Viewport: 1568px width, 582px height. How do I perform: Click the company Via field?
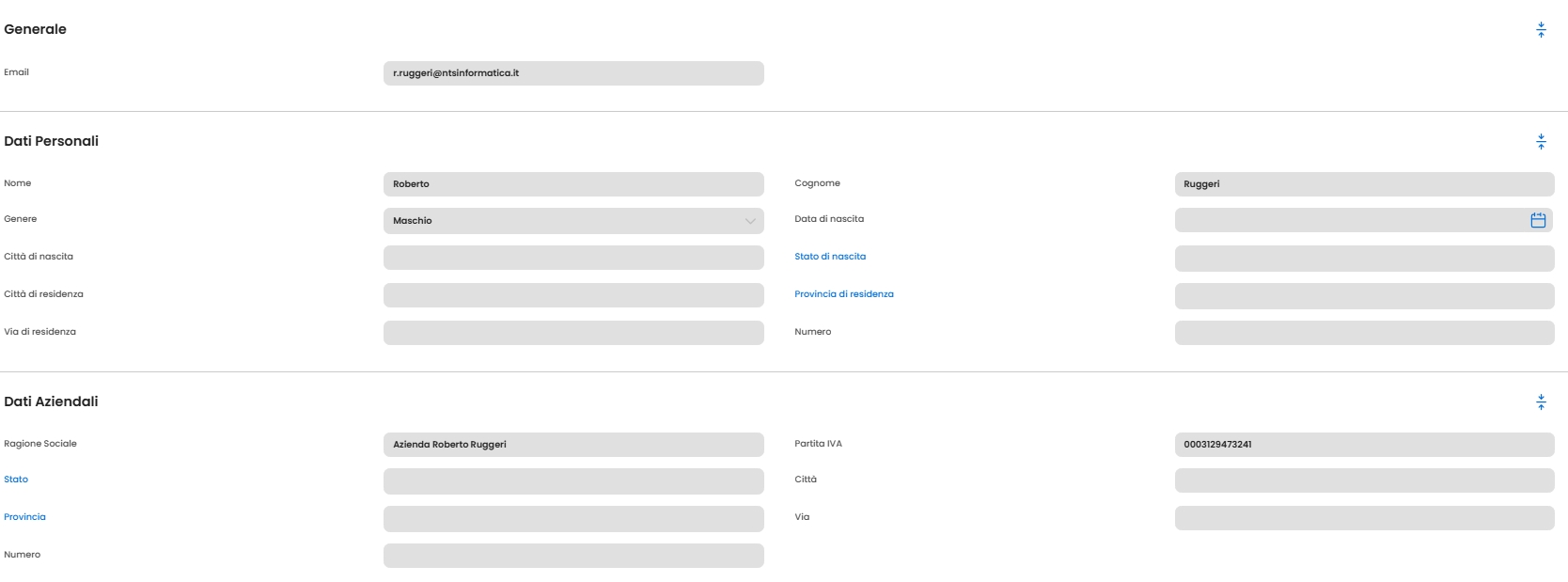(1364, 518)
